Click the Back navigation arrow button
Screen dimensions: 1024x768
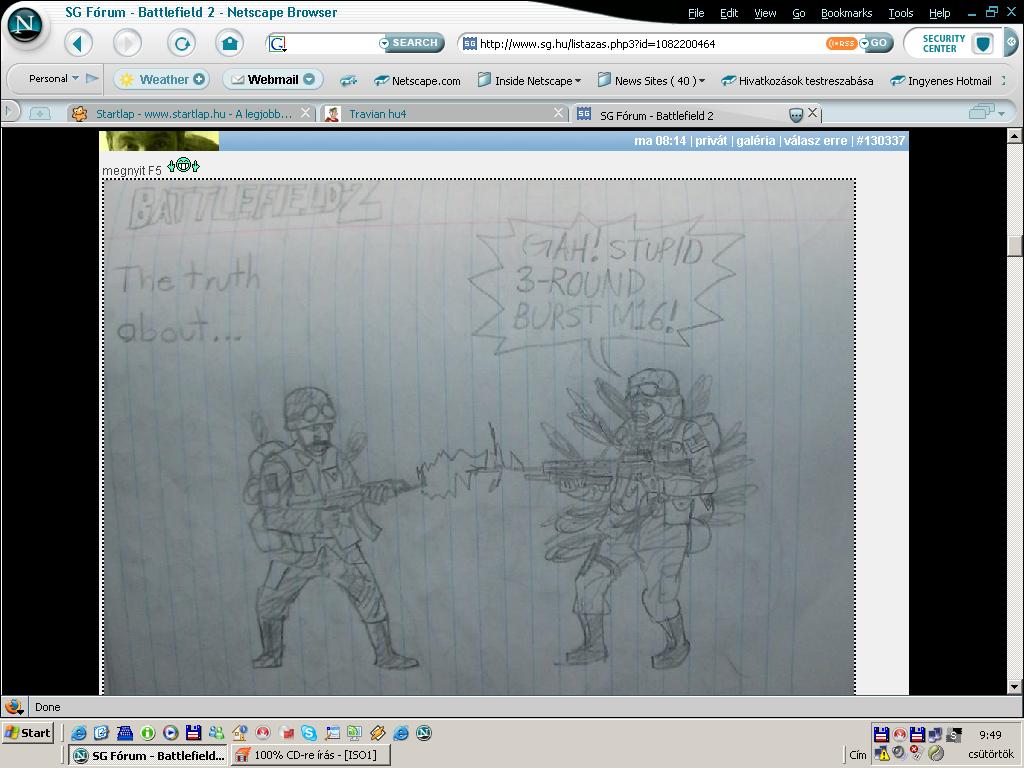point(78,43)
